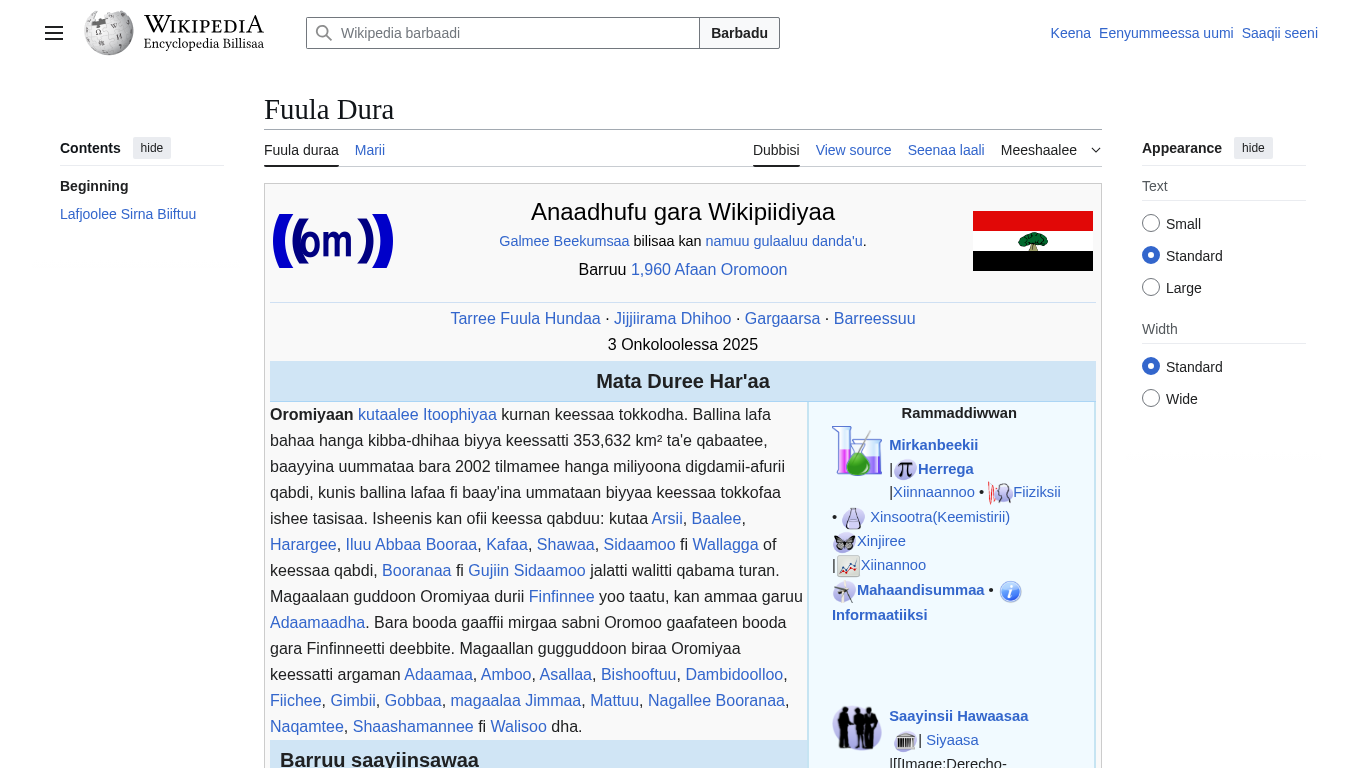1366x768 pixels.
Task: Click the pi icon beside Herrega
Action: [x=905, y=469]
